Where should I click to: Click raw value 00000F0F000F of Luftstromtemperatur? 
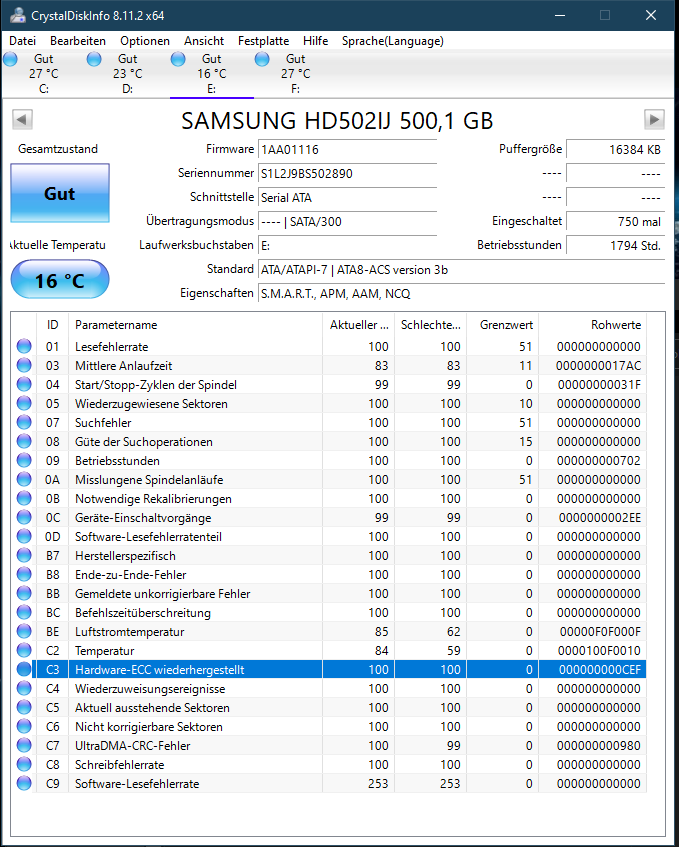pyautogui.click(x=600, y=631)
